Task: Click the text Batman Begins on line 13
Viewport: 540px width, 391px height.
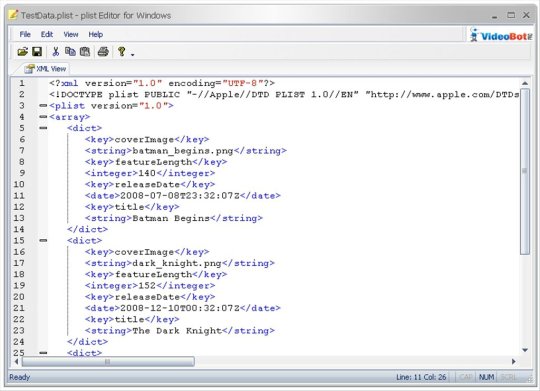Action: [171, 218]
